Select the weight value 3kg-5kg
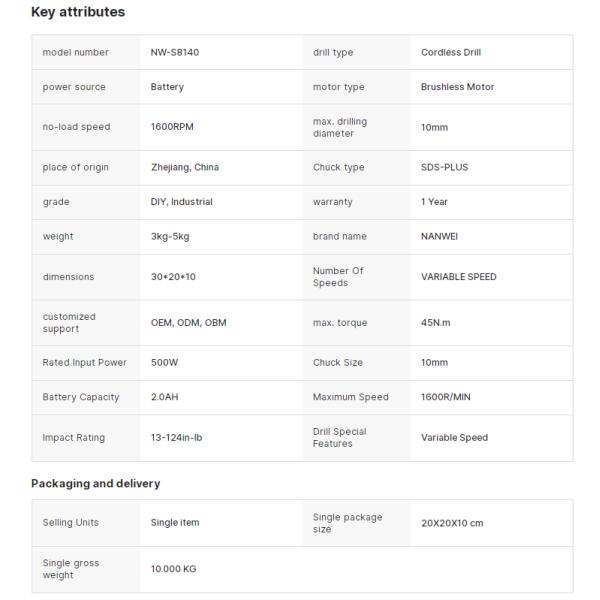 point(172,237)
